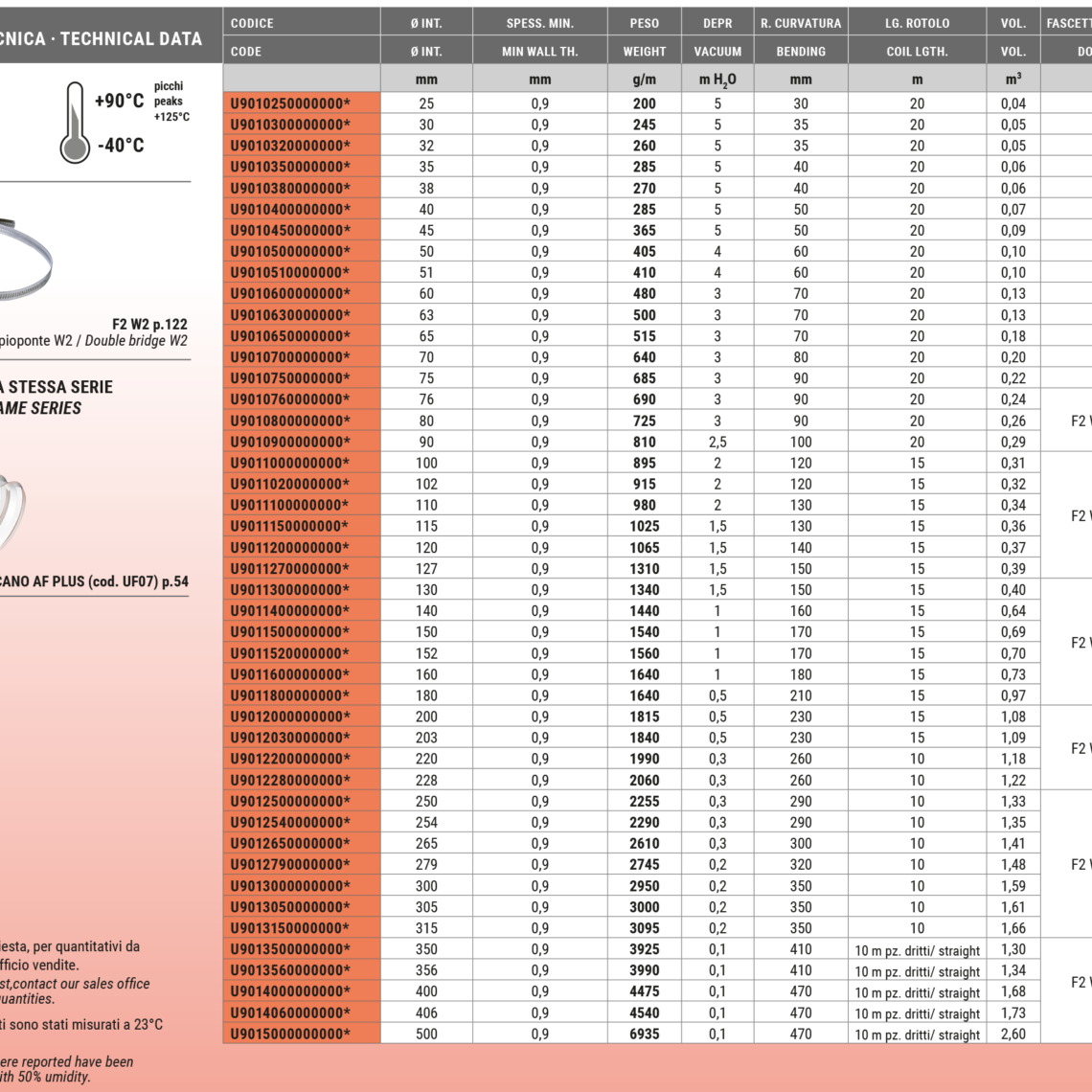
Task: Select product code U9010250000000*
Action: coord(290,103)
